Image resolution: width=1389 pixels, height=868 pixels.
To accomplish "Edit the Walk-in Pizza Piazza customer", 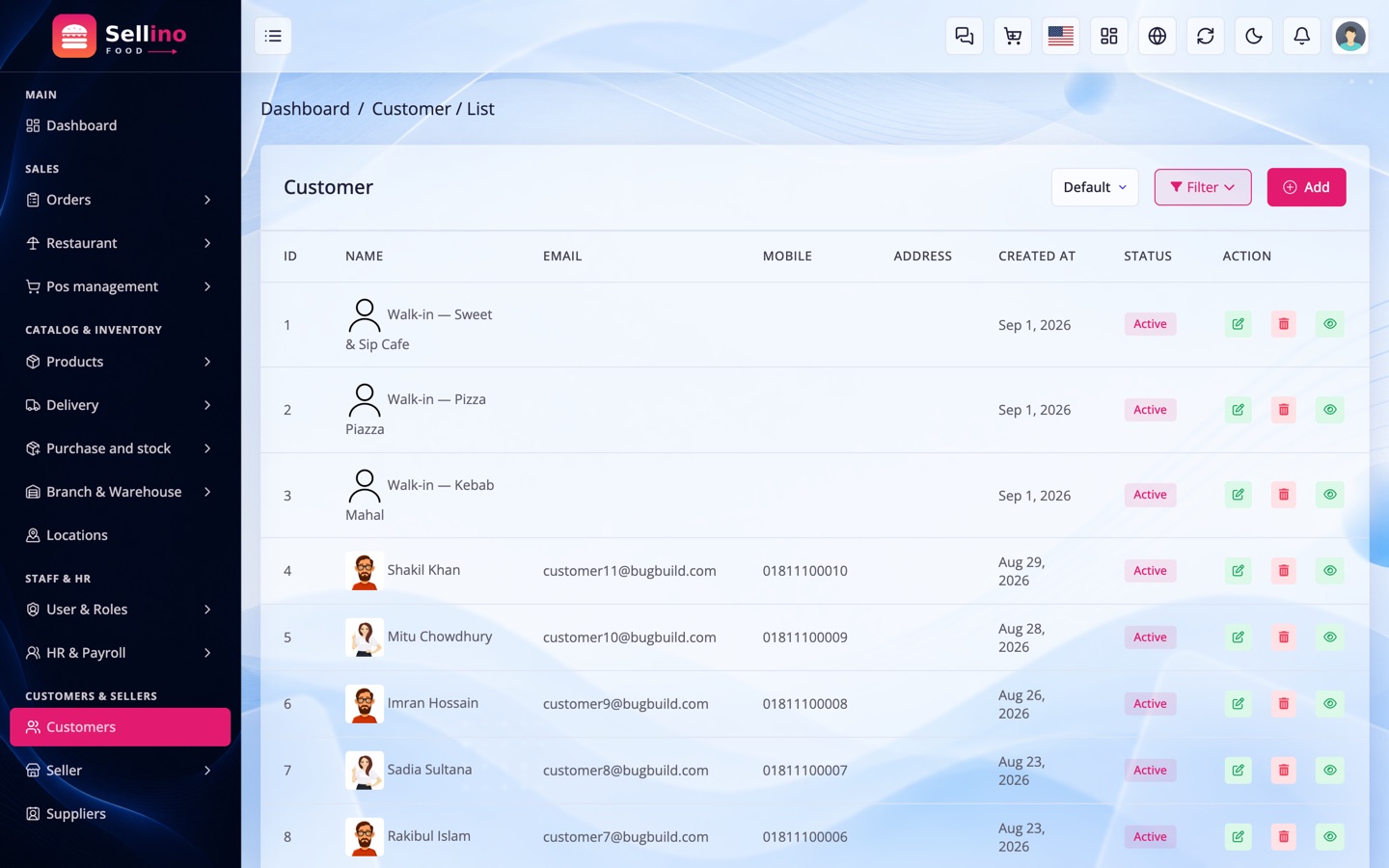I will (1239, 410).
